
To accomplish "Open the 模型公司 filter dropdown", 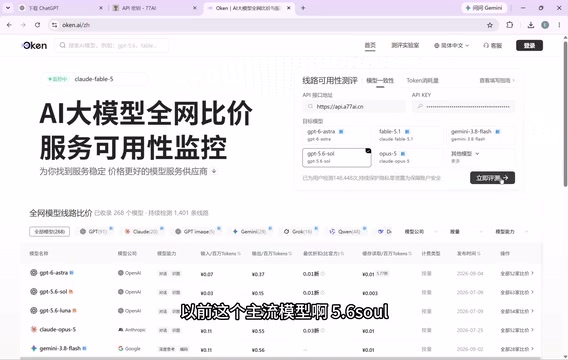I will click(x=420, y=232).
